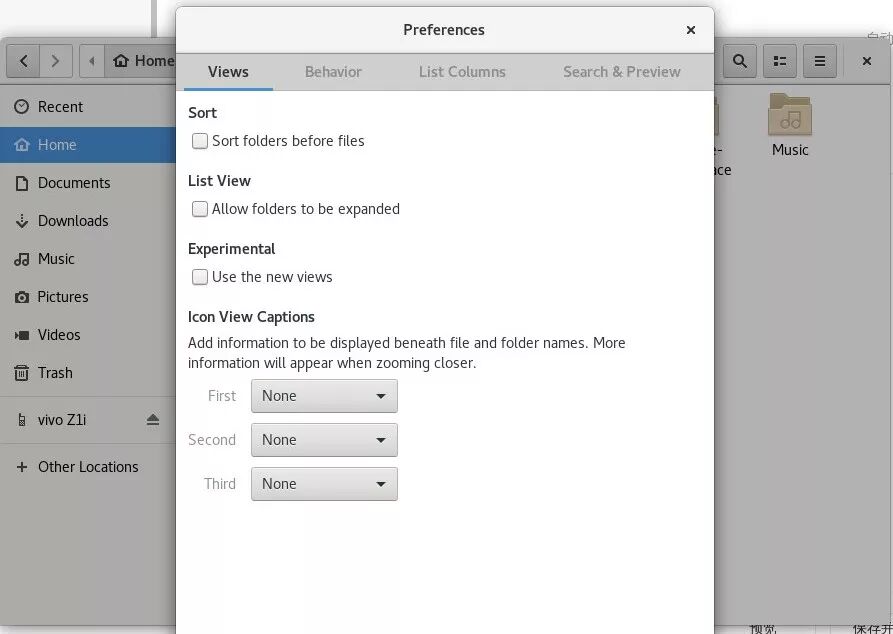
Task: Expand the Second caption dropdown
Action: coord(324,440)
